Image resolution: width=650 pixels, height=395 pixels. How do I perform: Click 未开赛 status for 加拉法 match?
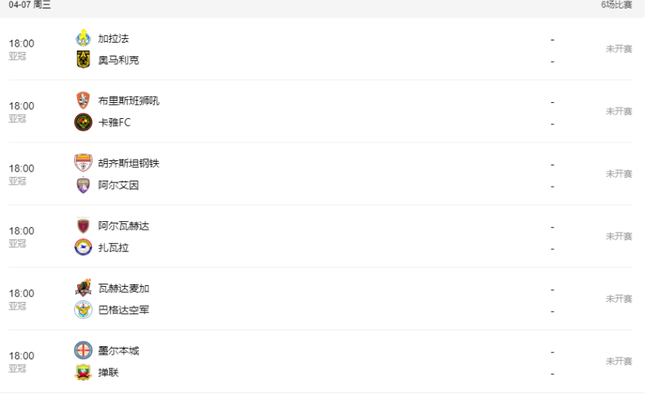619,49
